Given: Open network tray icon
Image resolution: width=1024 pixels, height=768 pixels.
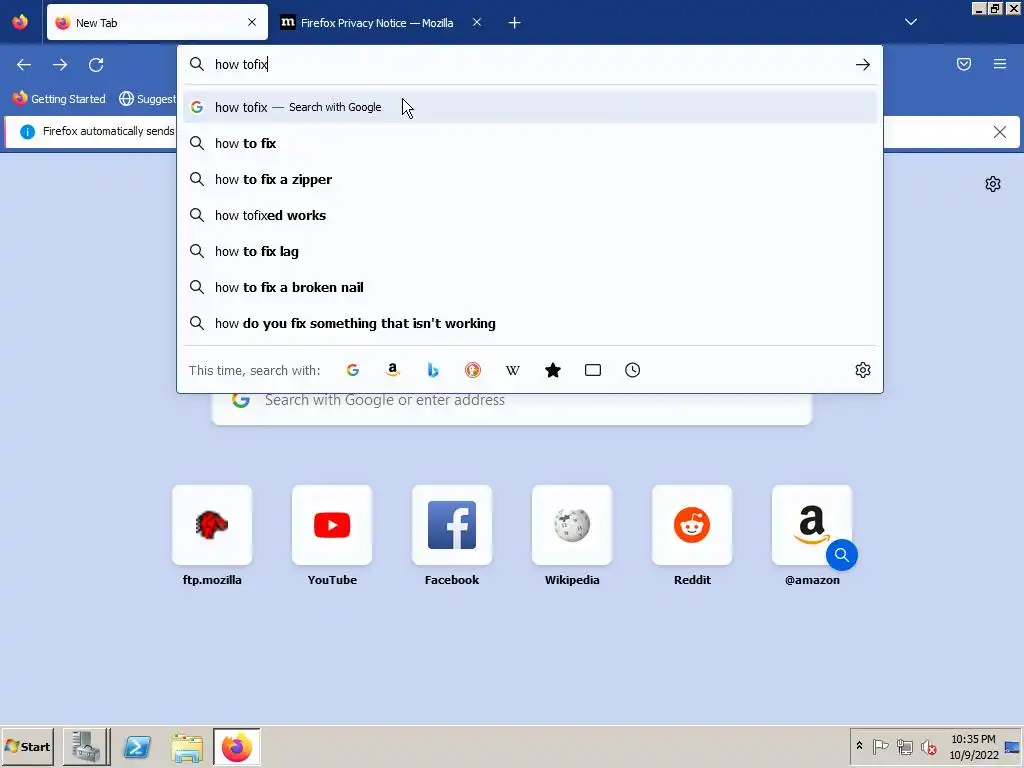Looking at the screenshot, I should point(904,746).
